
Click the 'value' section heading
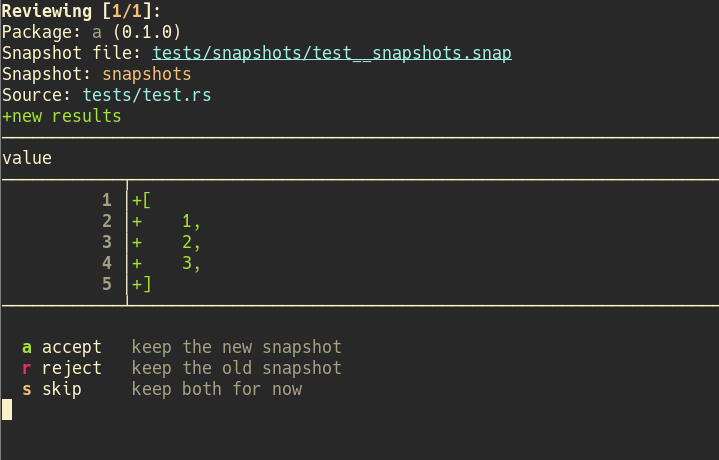[x=27, y=158]
